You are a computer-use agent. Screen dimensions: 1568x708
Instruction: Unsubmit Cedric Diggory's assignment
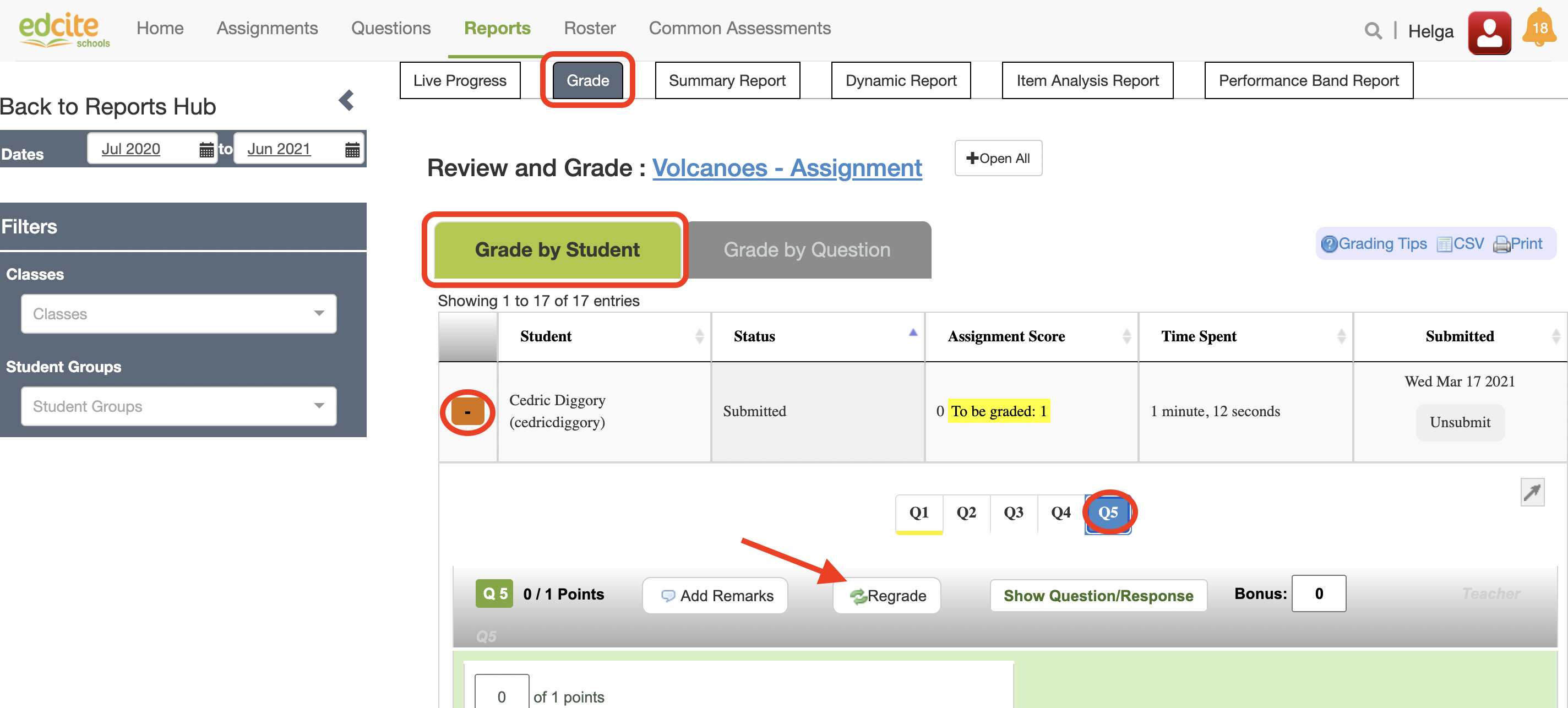(1460, 422)
